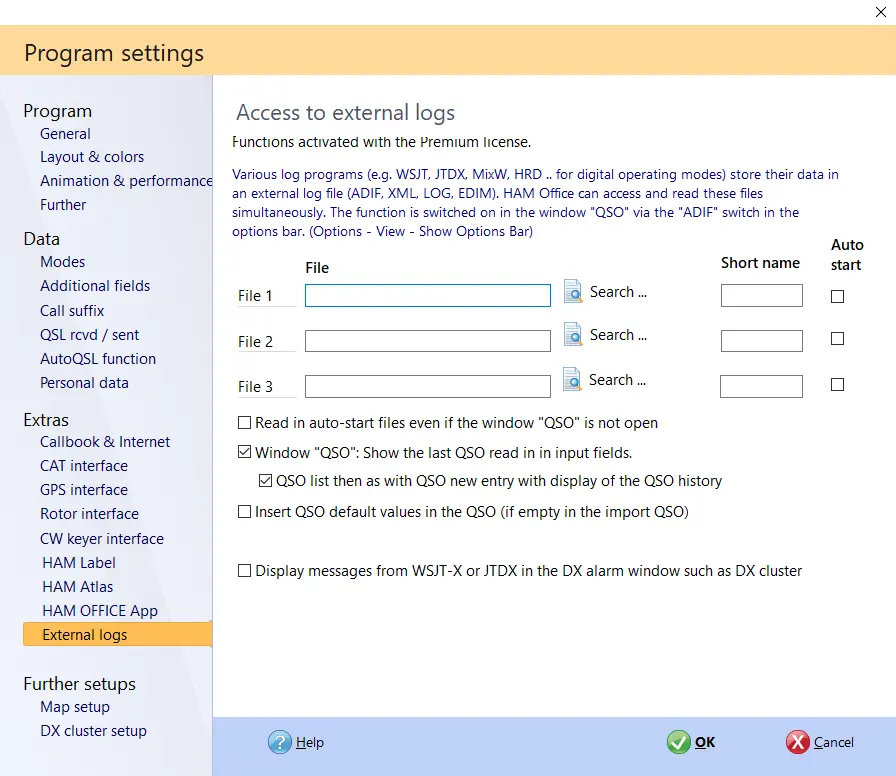The height and width of the screenshot is (776, 896).
Task: Click Search text for File 2
Action: pos(618,335)
